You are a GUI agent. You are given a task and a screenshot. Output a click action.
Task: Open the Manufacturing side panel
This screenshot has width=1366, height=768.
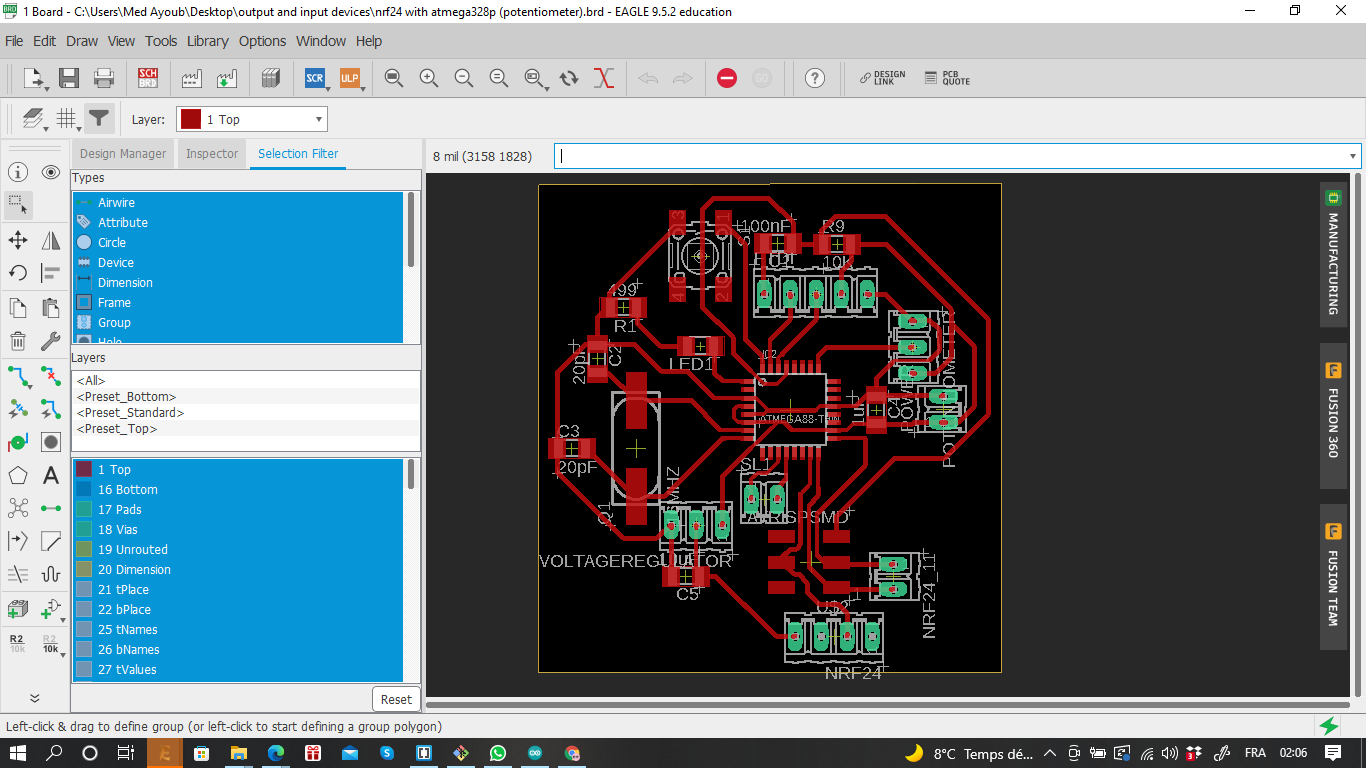tap(1333, 252)
